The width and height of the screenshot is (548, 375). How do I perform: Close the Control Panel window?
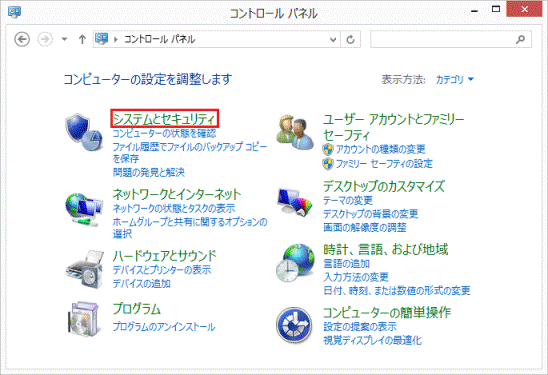[524, 9]
